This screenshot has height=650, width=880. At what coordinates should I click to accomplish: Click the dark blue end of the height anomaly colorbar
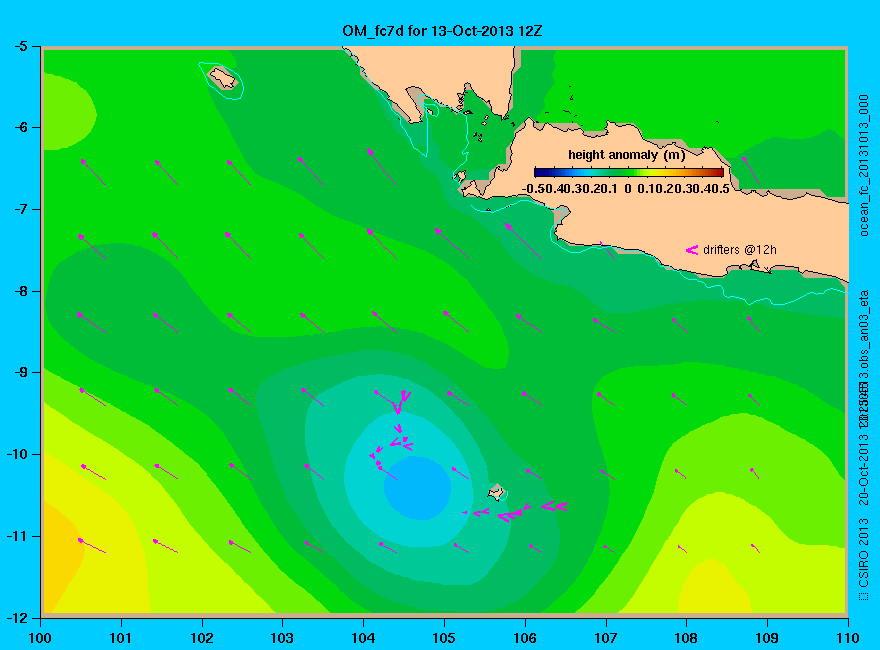coord(540,172)
